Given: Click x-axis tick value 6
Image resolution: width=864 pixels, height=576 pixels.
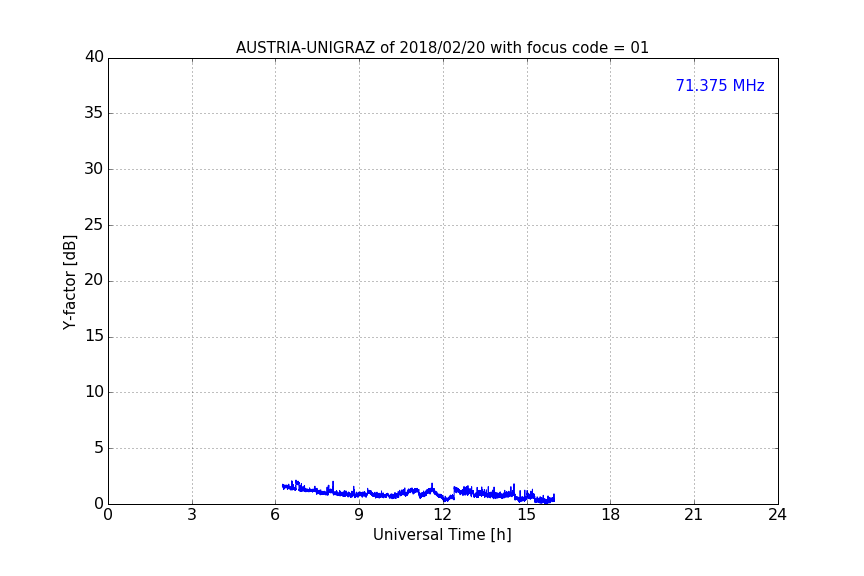Looking at the screenshot, I should [276, 515].
